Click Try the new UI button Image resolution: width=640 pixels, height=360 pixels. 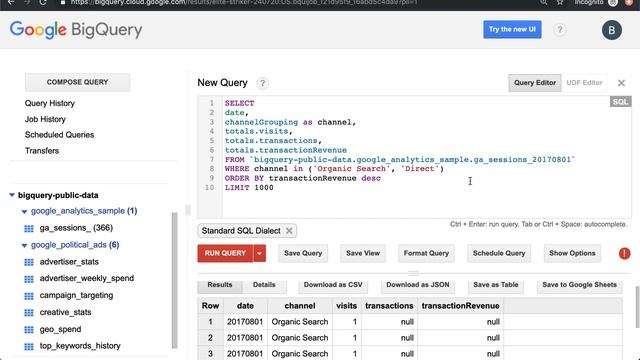[x=512, y=29]
